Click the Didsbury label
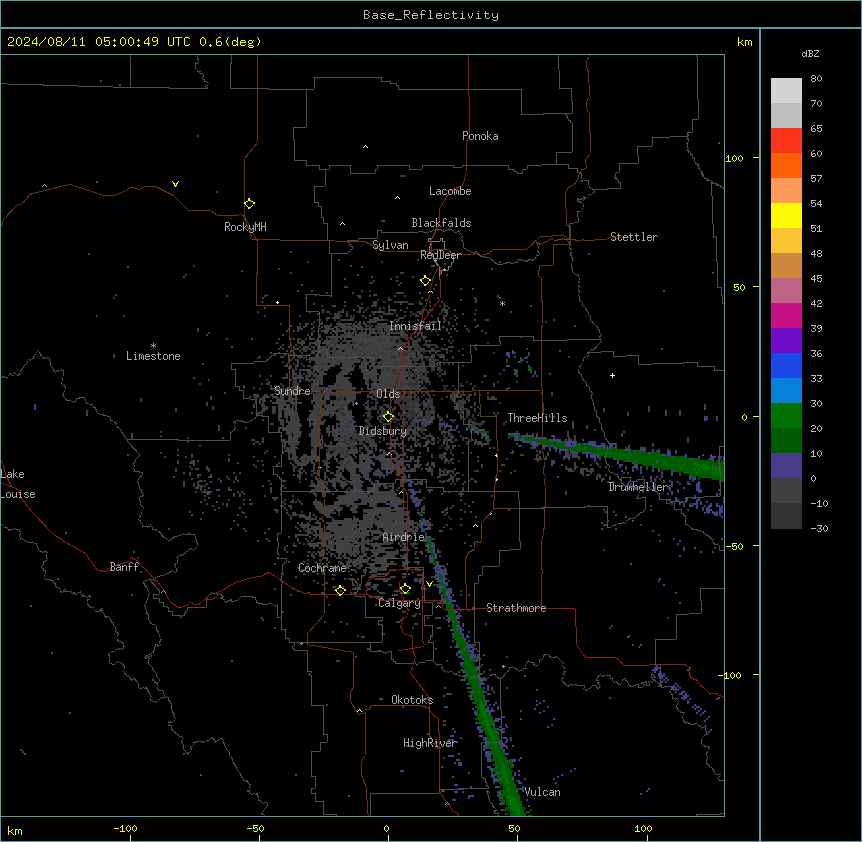The width and height of the screenshot is (862, 842). pos(383,431)
